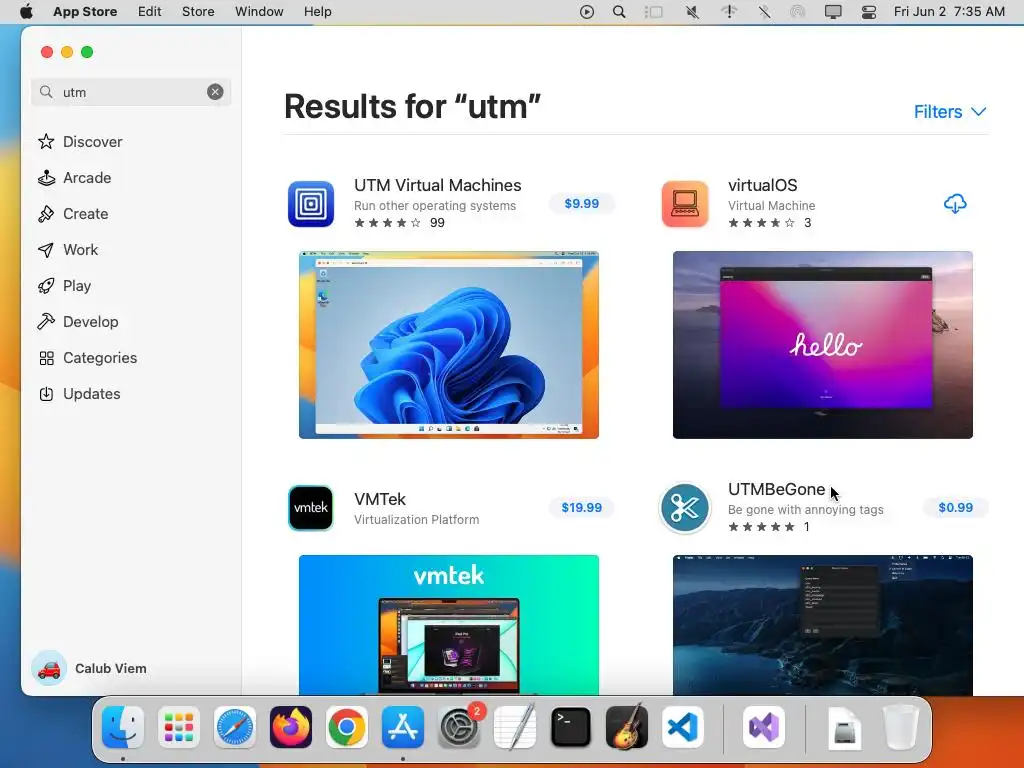Viewport: 1024px width, 768px height.
Task: Click the muted sound menu bar icon
Action: coord(692,12)
